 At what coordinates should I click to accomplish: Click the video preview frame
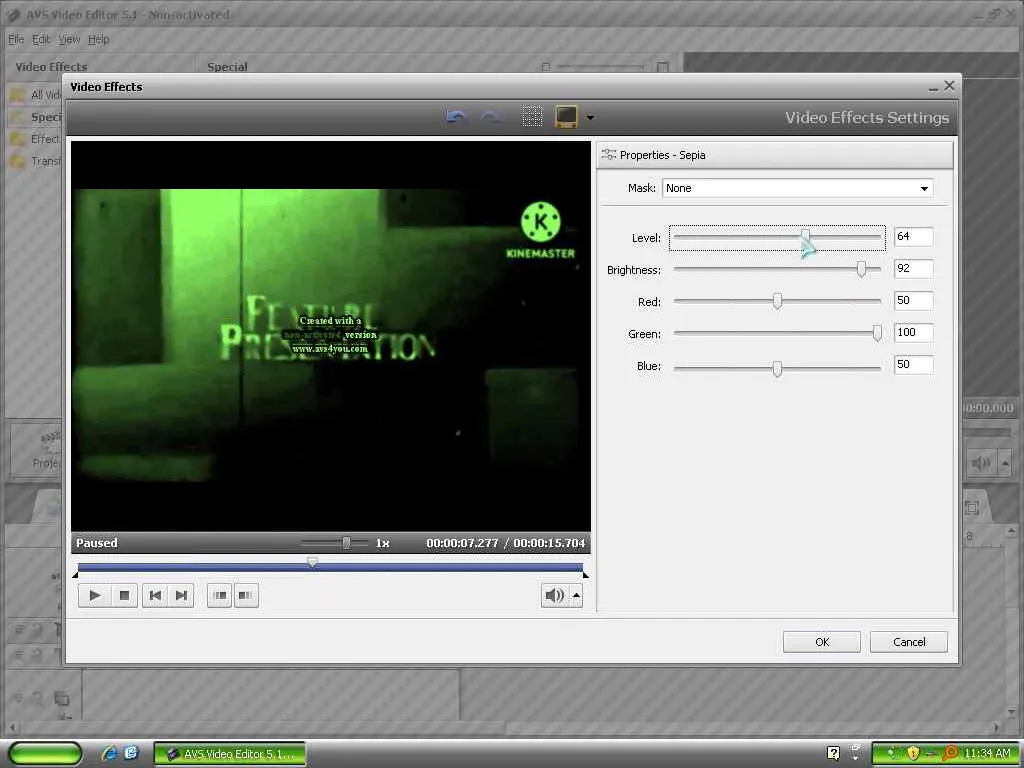(331, 336)
